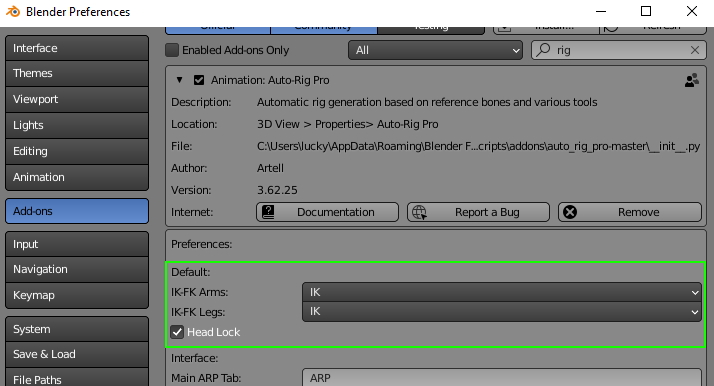
Task: Open the System preferences section
Action: [x=77, y=329]
